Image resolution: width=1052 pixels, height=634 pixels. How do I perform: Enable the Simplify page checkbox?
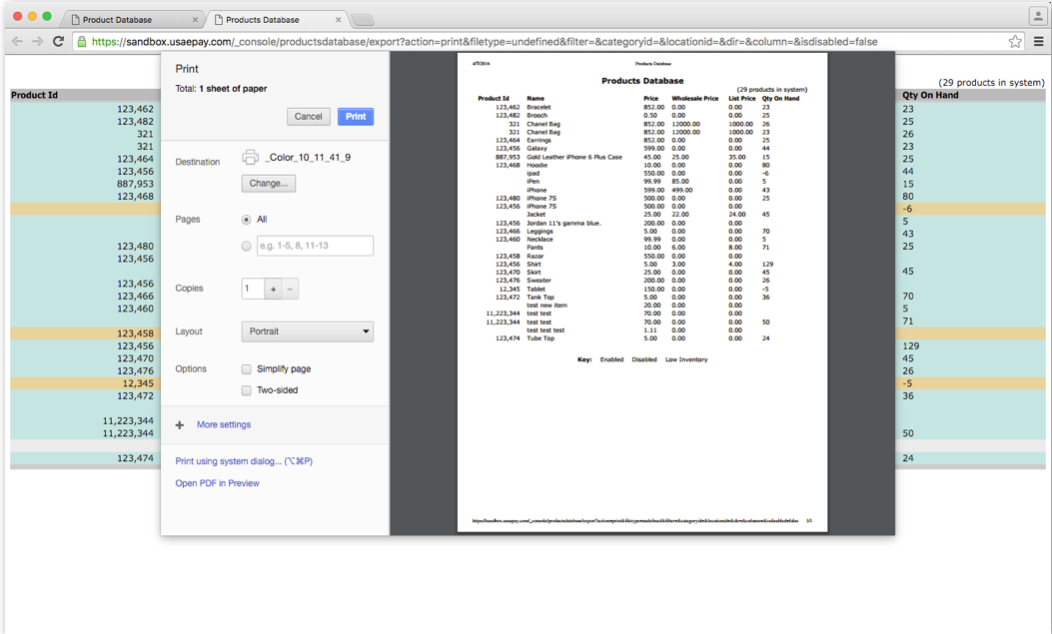(247, 369)
